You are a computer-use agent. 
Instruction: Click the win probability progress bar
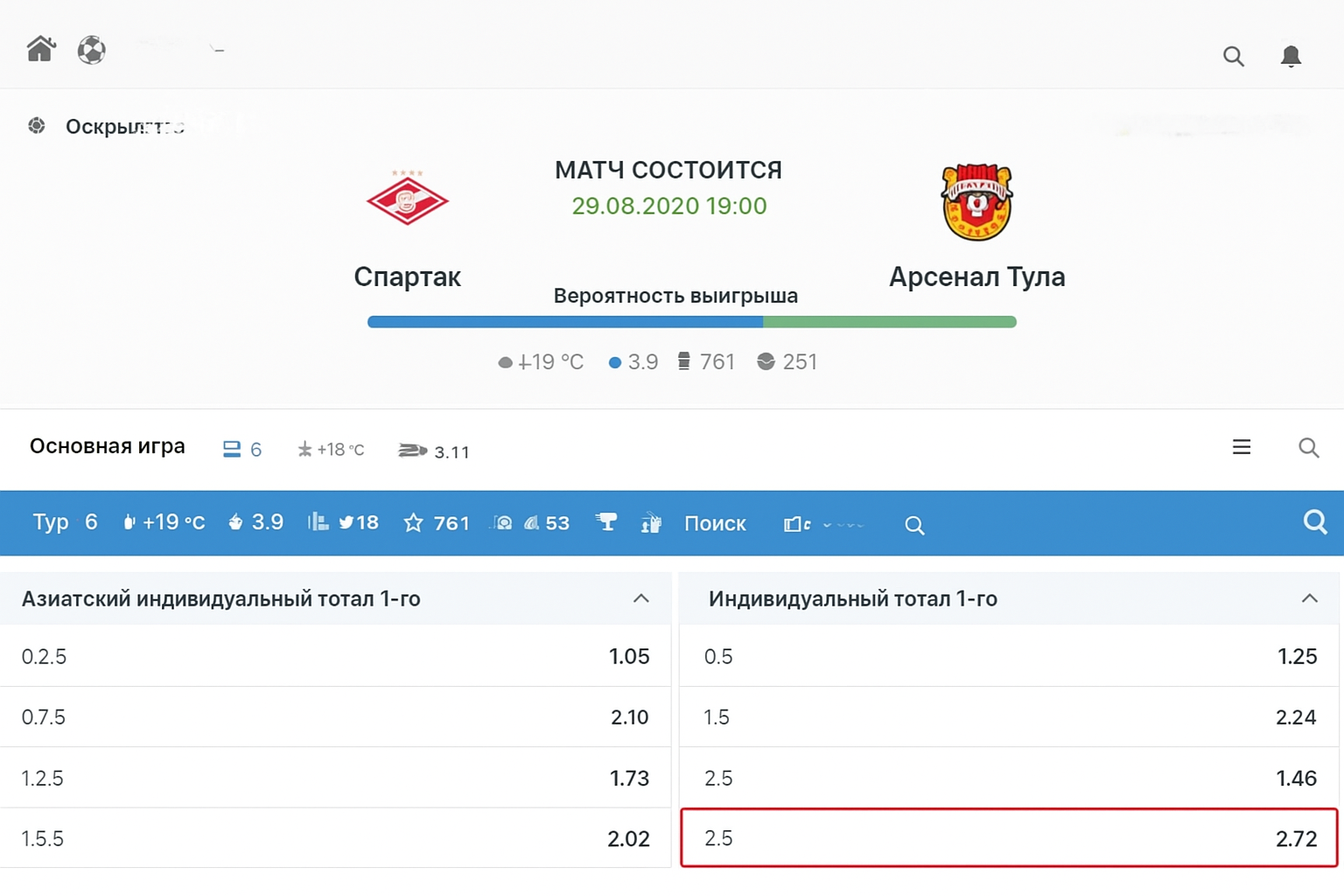click(x=691, y=322)
